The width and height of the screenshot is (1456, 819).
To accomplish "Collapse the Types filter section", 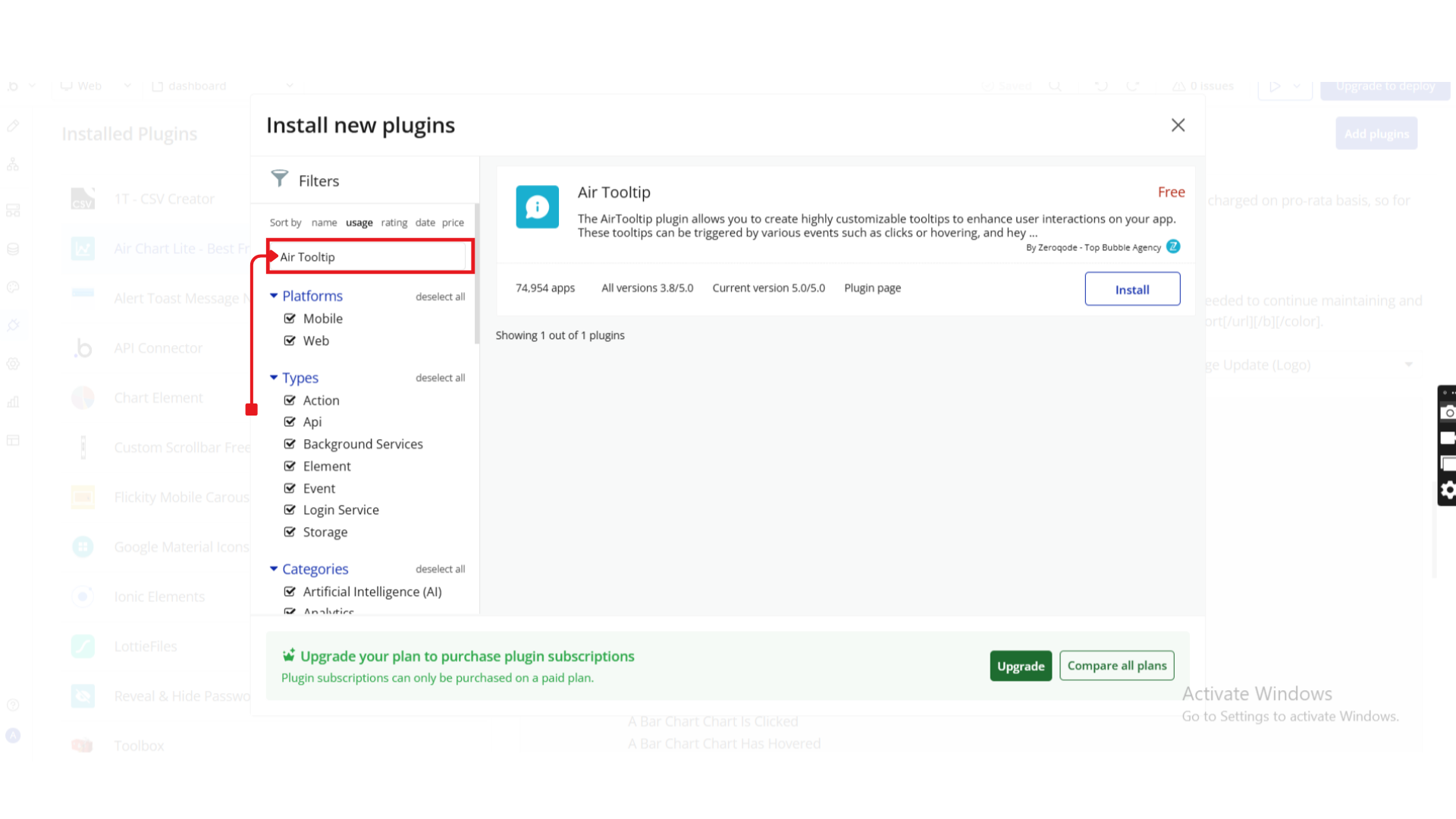I will click(x=274, y=378).
